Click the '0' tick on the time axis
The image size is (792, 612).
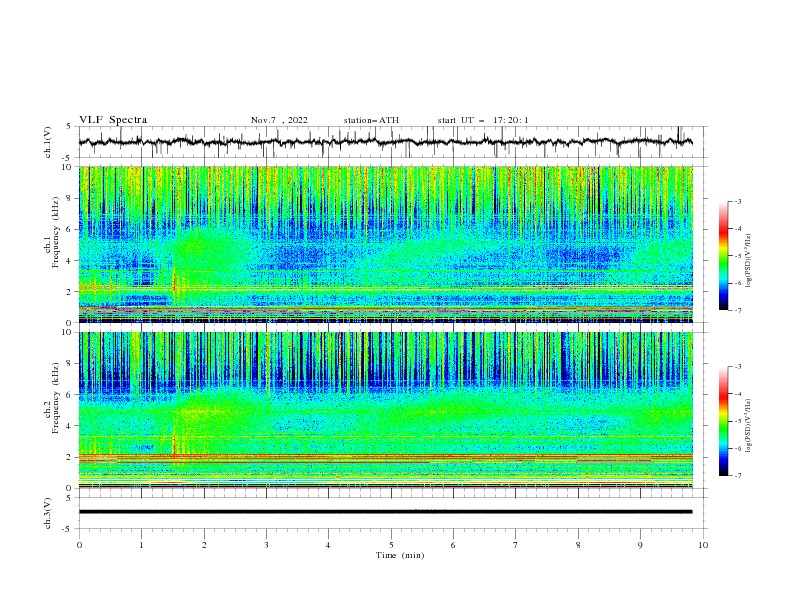[79, 545]
